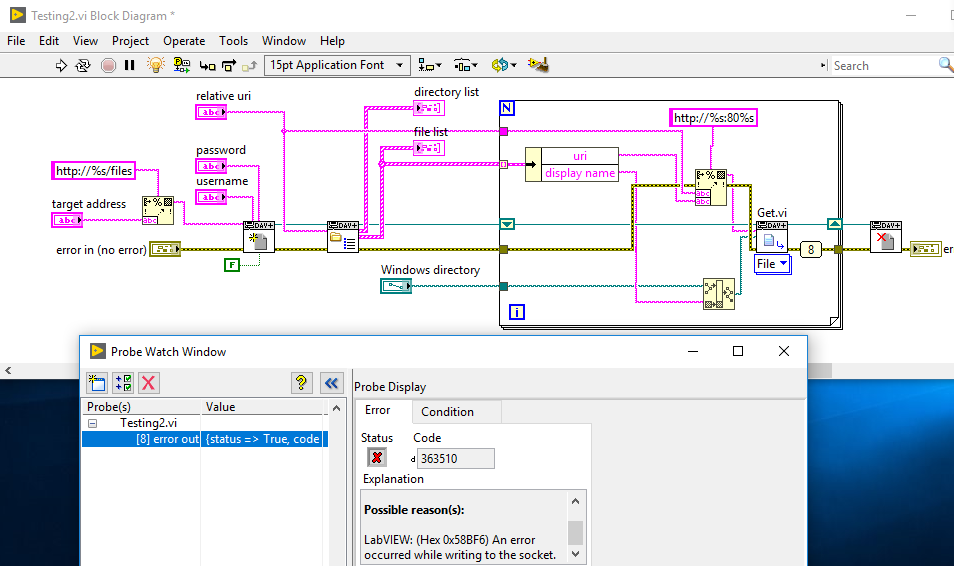Open the View menu
The image size is (954, 566).
click(85, 41)
